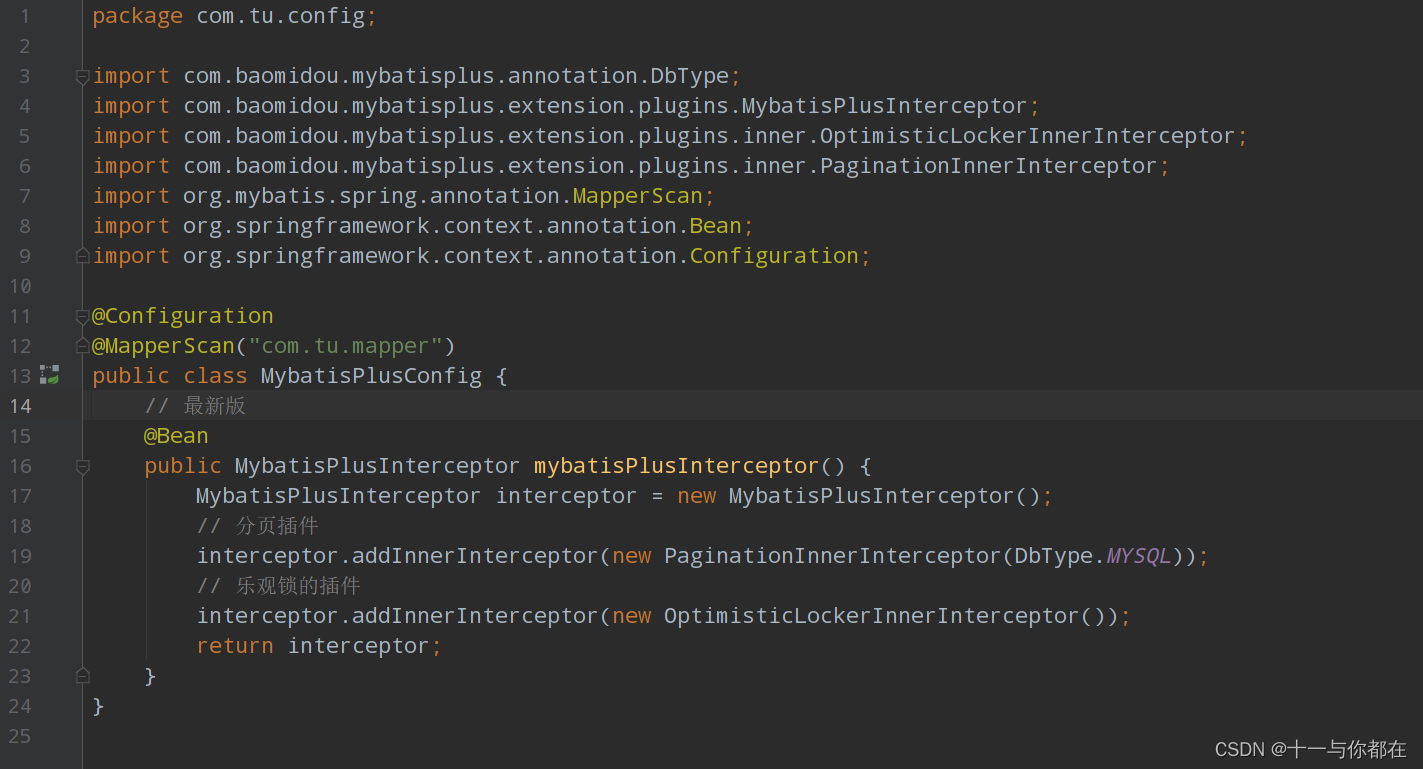Click PaginationInnerInterceptor constructor on line 19
Screen dimensions: 1423x769
click(x=832, y=556)
